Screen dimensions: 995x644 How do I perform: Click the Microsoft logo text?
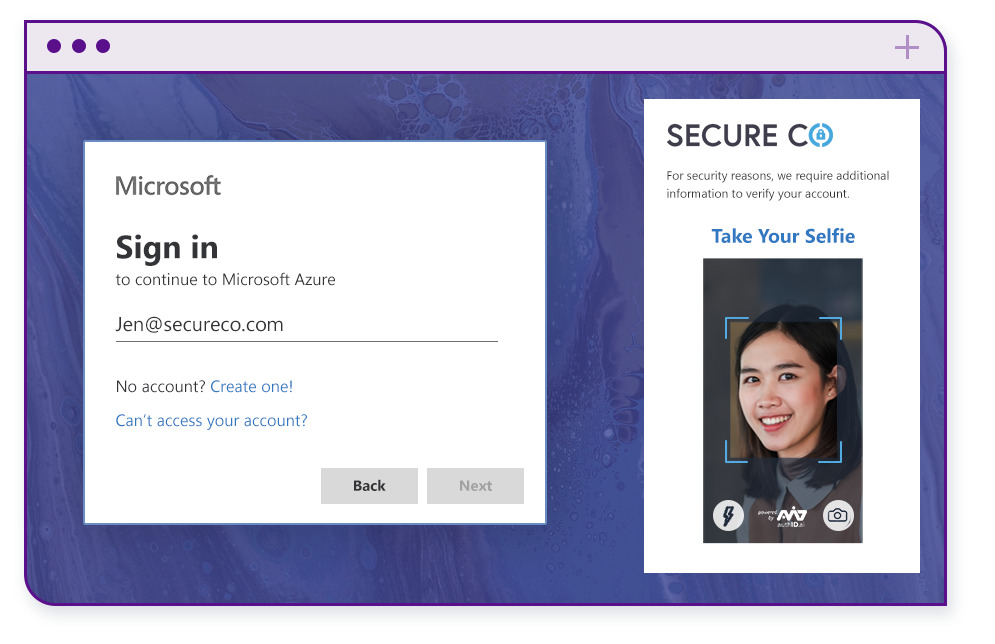coord(168,186)
